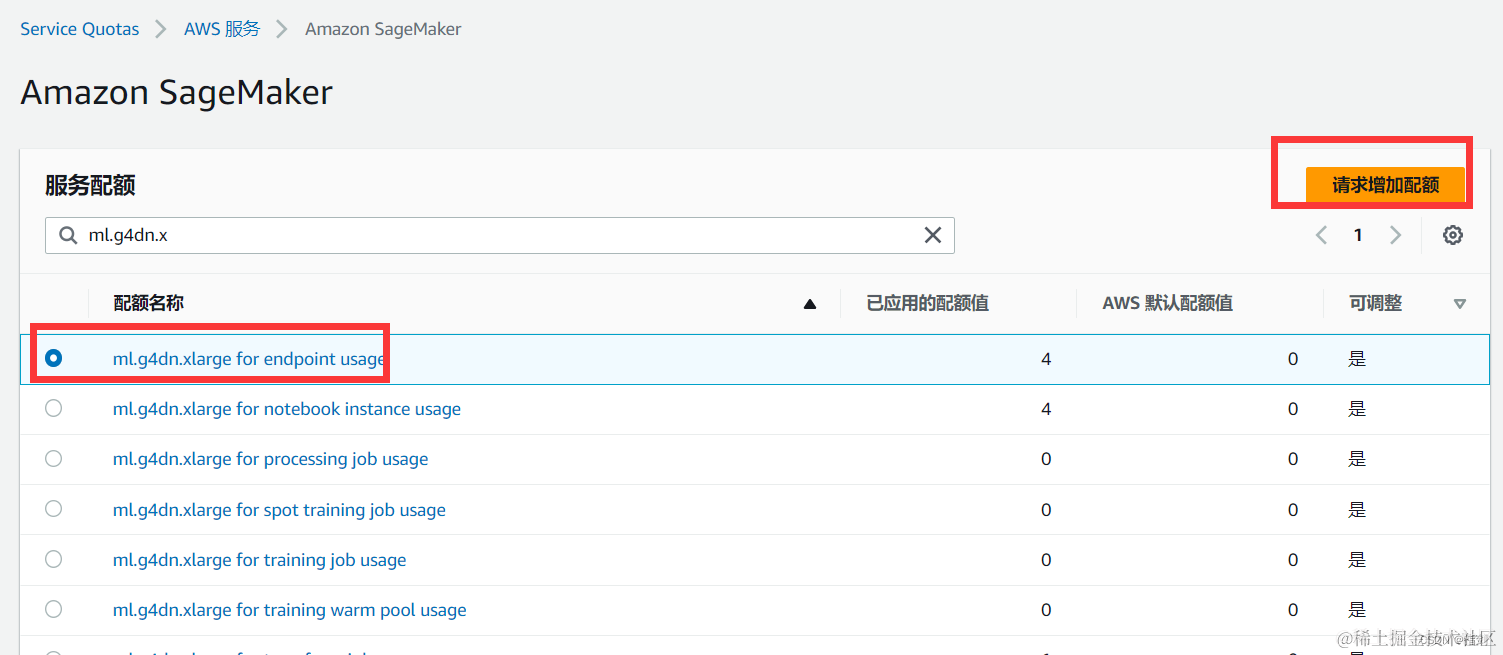1503x655 pixels.
Task: Click 是 in the endpoint usage row
Action: tap(1357, 359)
